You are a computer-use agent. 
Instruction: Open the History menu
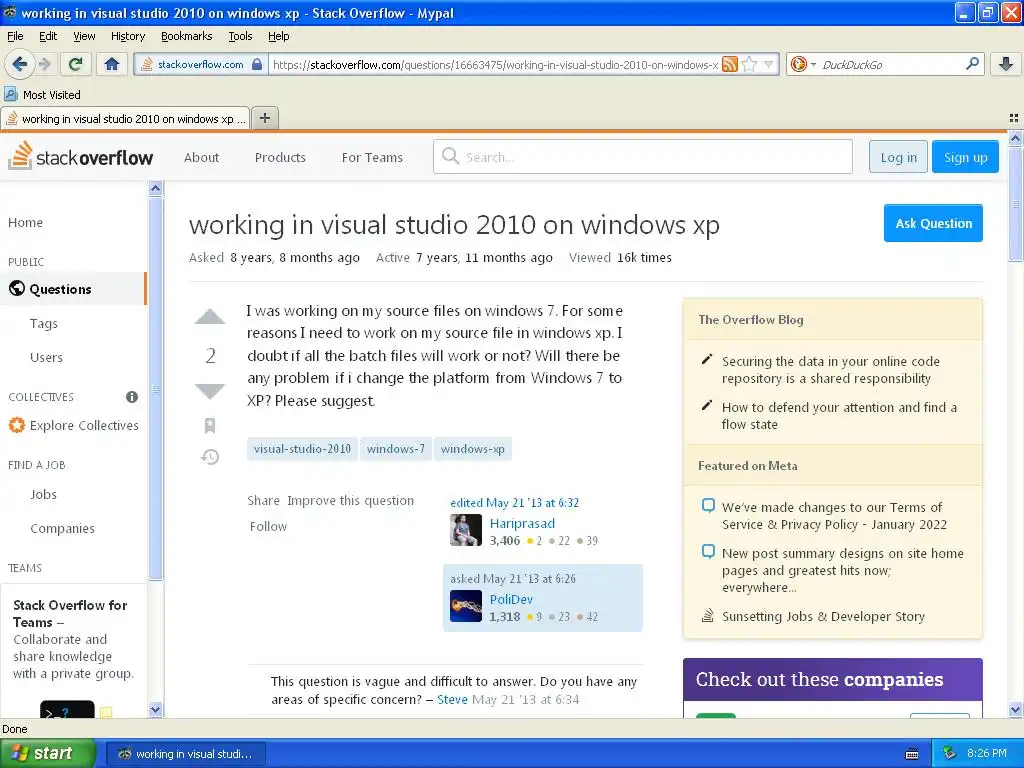127,36
